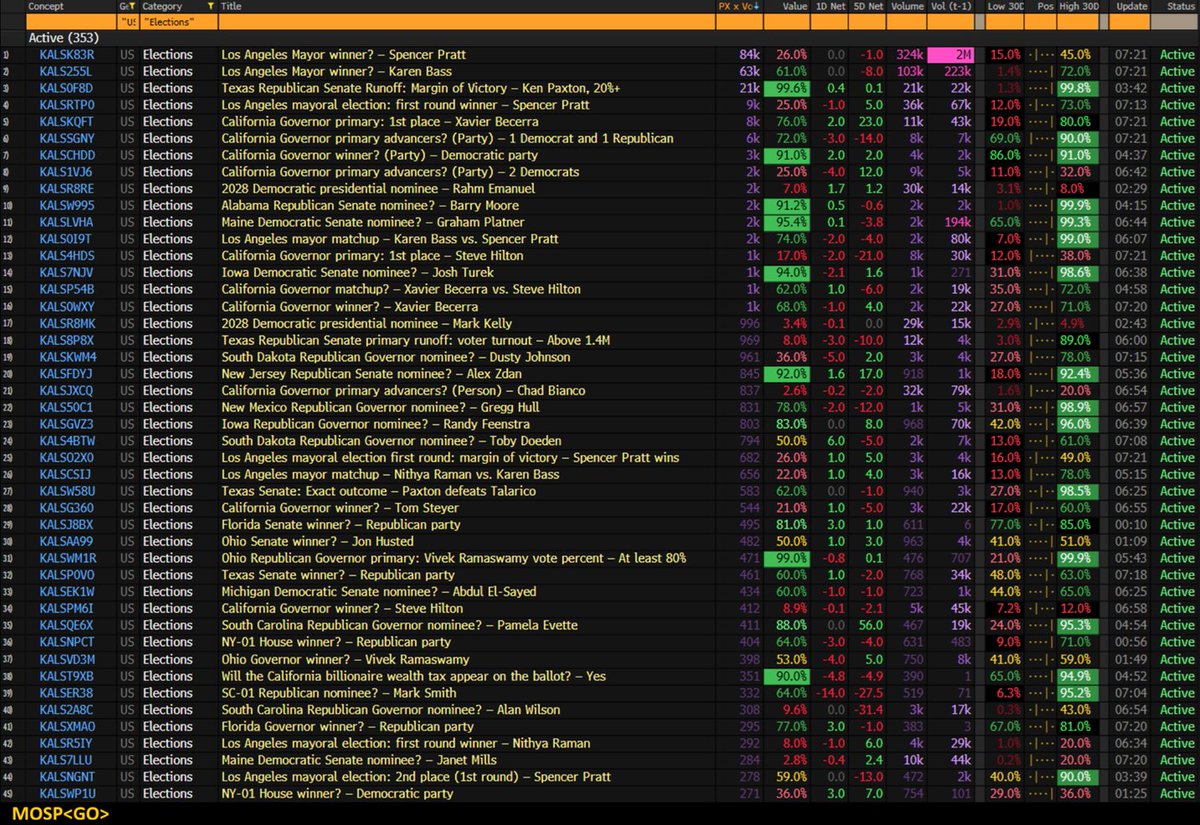
Task: Select 'Texas Republican Senate Runoff: Margin of Victory' row
Action: pos(600,88)
